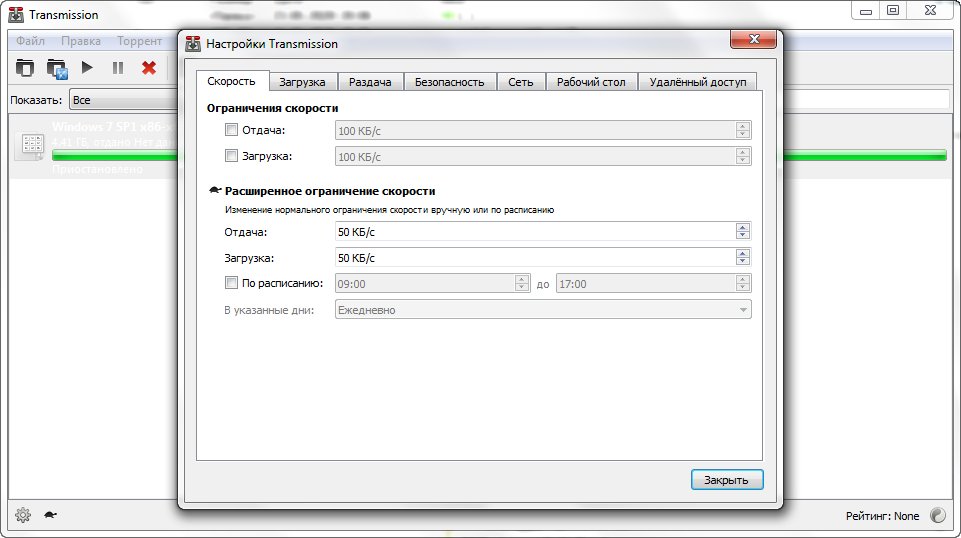Click the Расширенное ограничение скорости heading
Image resolution: width=961 pixels, height=538 pixels.
pos(330,191)
